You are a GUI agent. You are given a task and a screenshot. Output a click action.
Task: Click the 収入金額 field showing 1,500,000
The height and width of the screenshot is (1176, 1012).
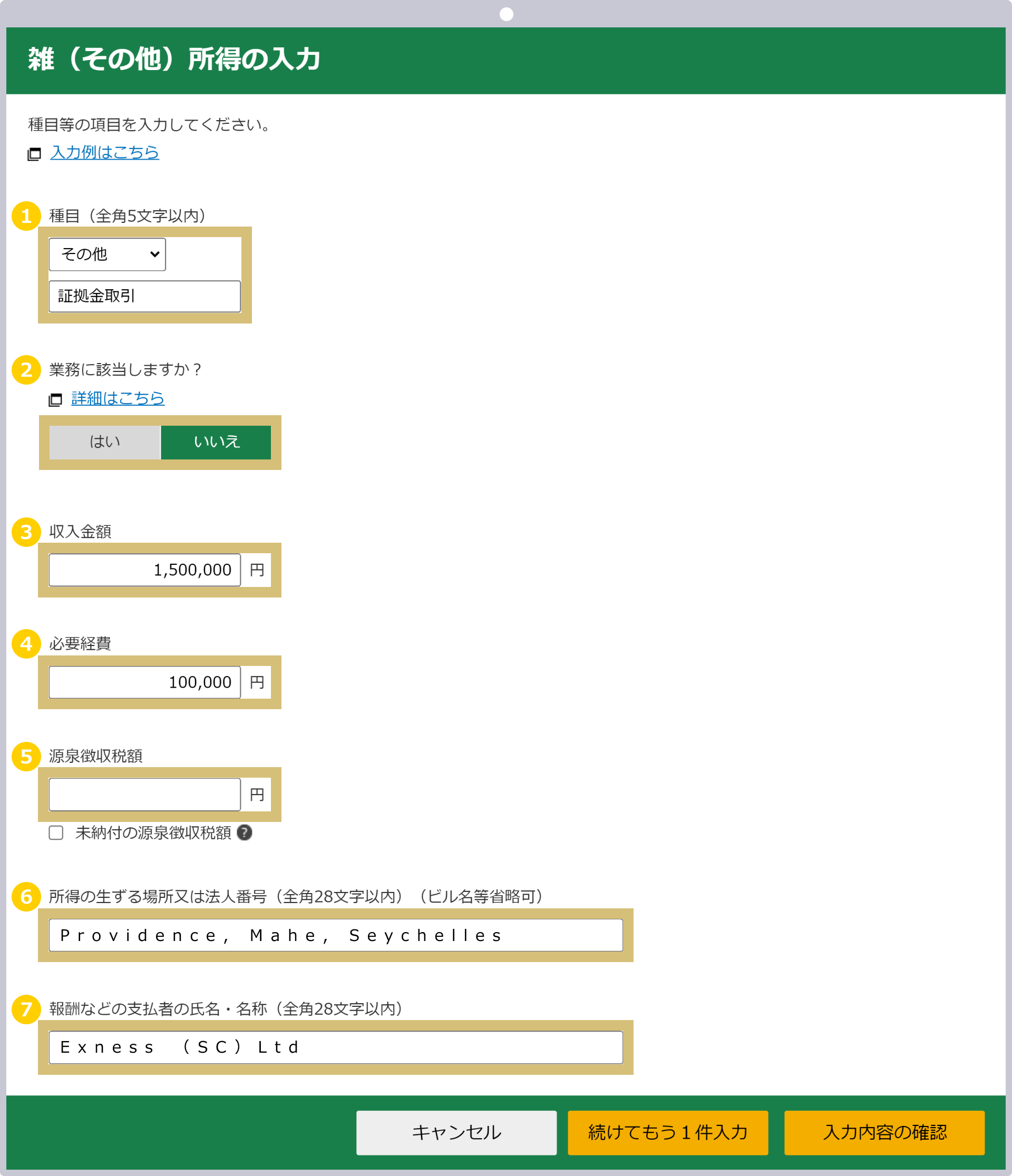click(145, 570)
